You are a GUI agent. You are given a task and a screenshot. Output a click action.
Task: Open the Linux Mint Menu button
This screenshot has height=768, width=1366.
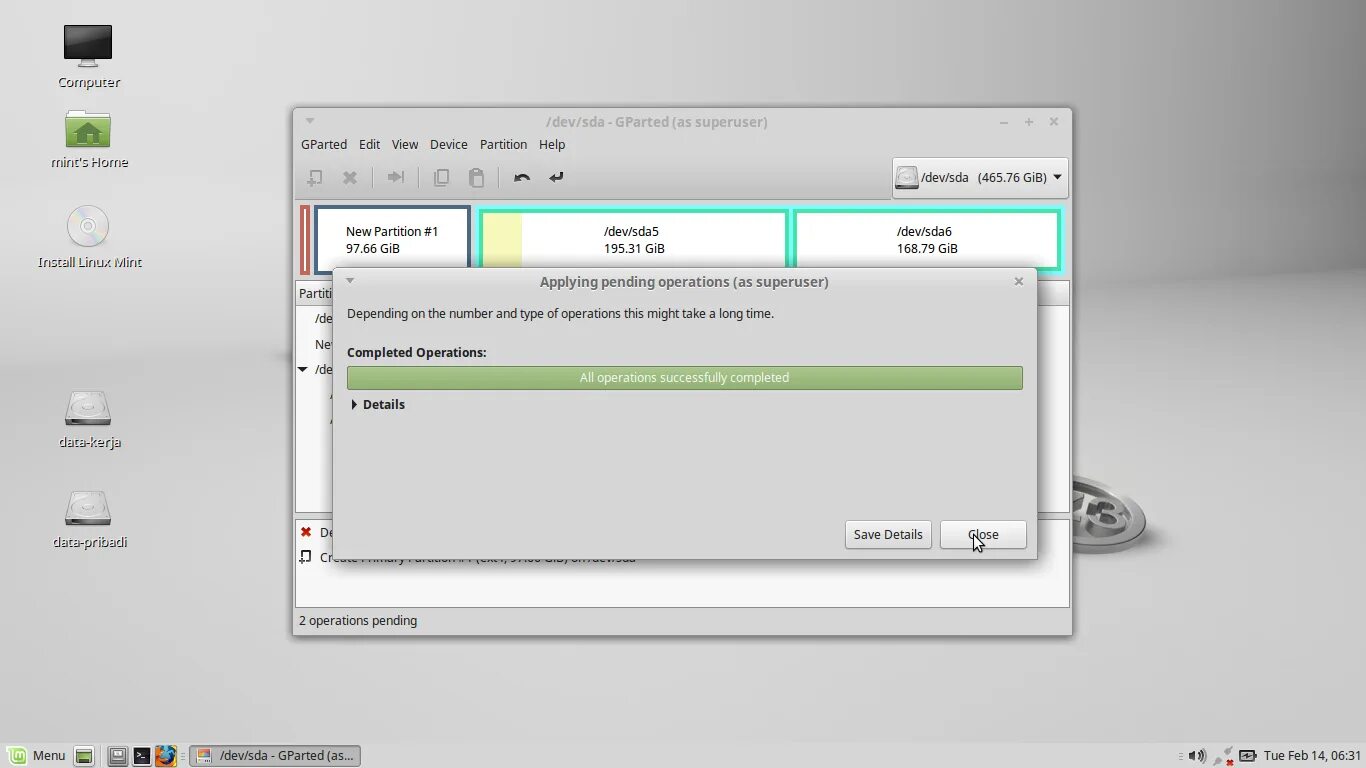(x=37, y=756)
